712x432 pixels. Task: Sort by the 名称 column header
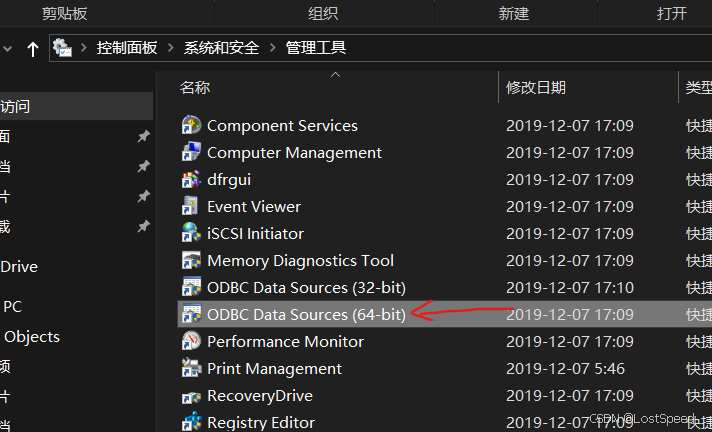coord(195,88)
